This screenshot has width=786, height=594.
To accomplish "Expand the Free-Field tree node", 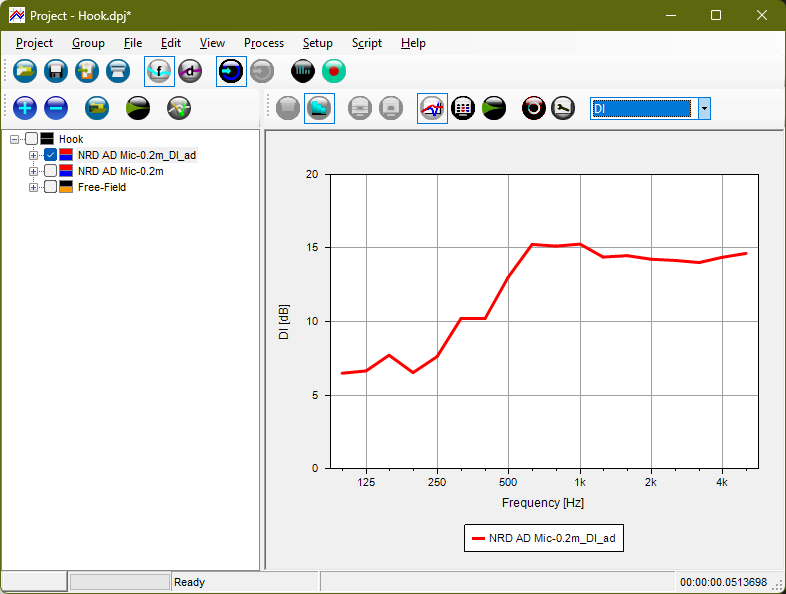I will point(33,187).
